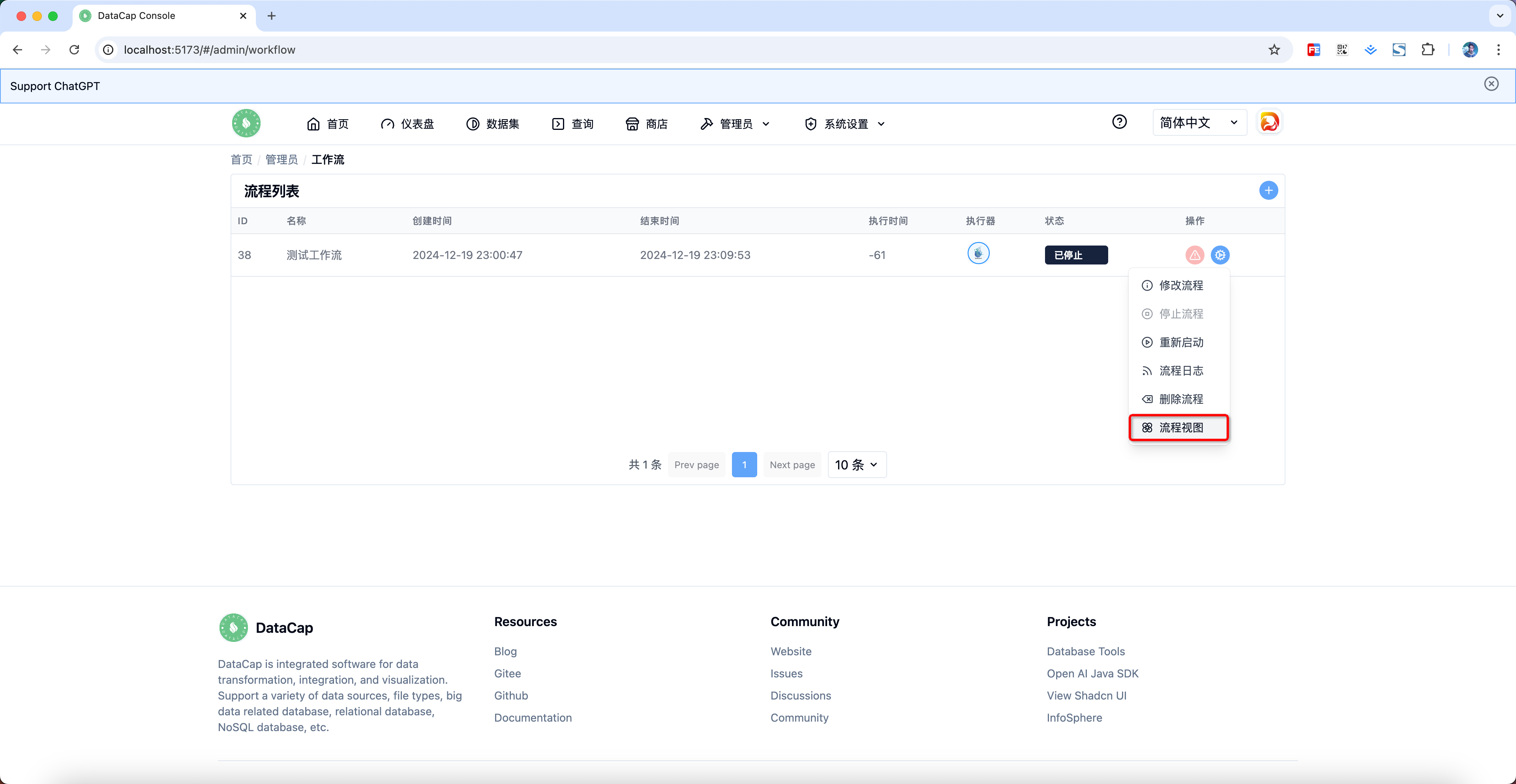Click the Next page button
Viewport: 1516px width, 784px height.
[x=792, y=465]
